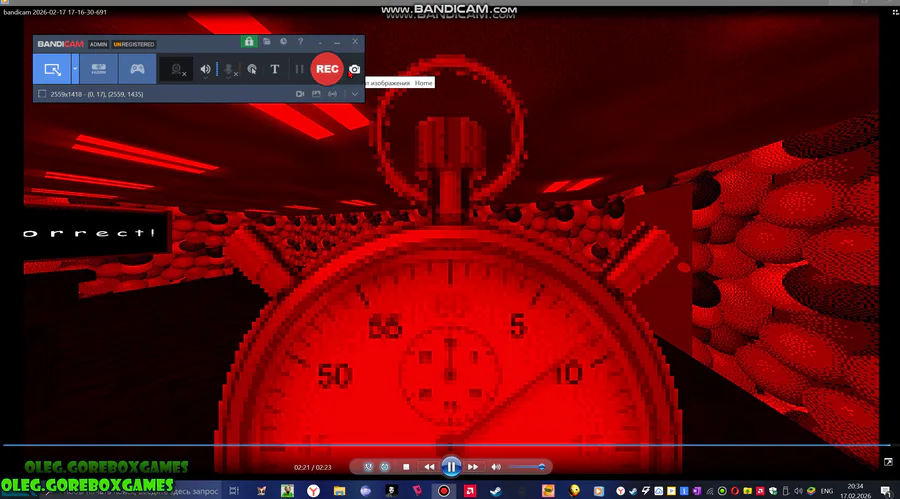900x499 pixels.
Task: Open File Explorer from taskbar
Action: [340, 491]
